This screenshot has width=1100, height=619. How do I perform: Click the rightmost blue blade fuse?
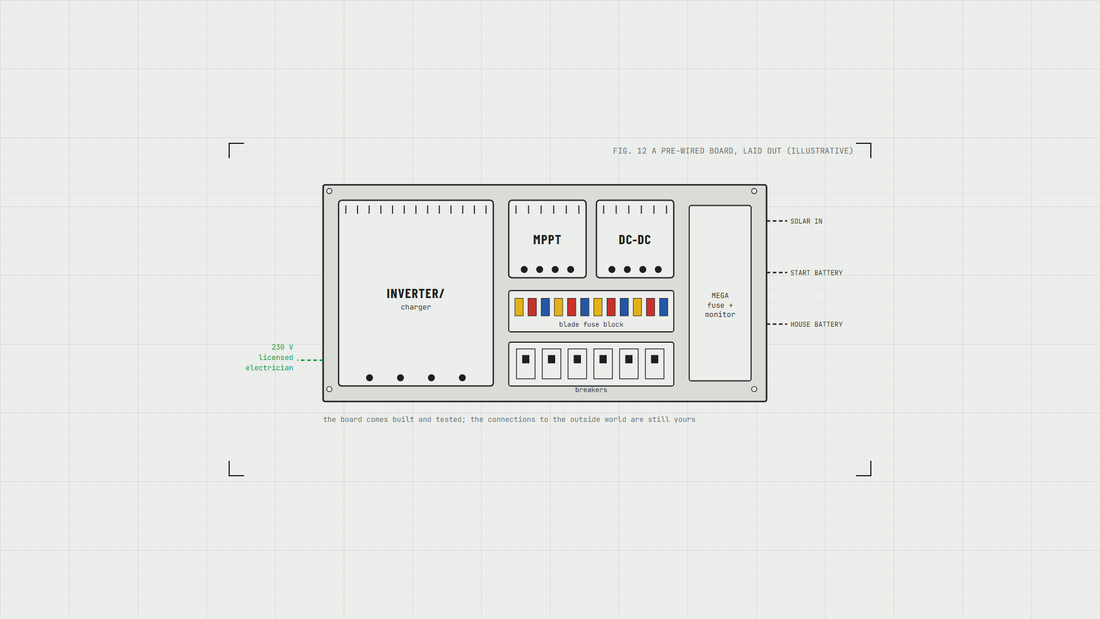664,307
